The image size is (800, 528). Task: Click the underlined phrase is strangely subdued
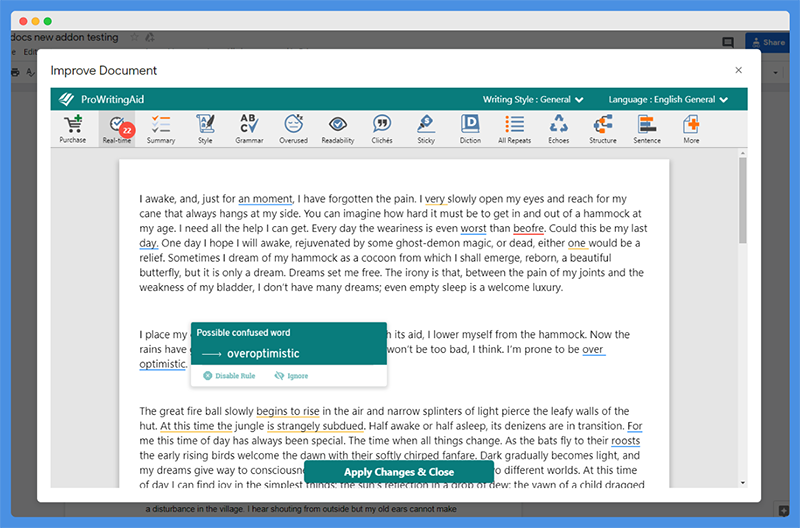315,425
